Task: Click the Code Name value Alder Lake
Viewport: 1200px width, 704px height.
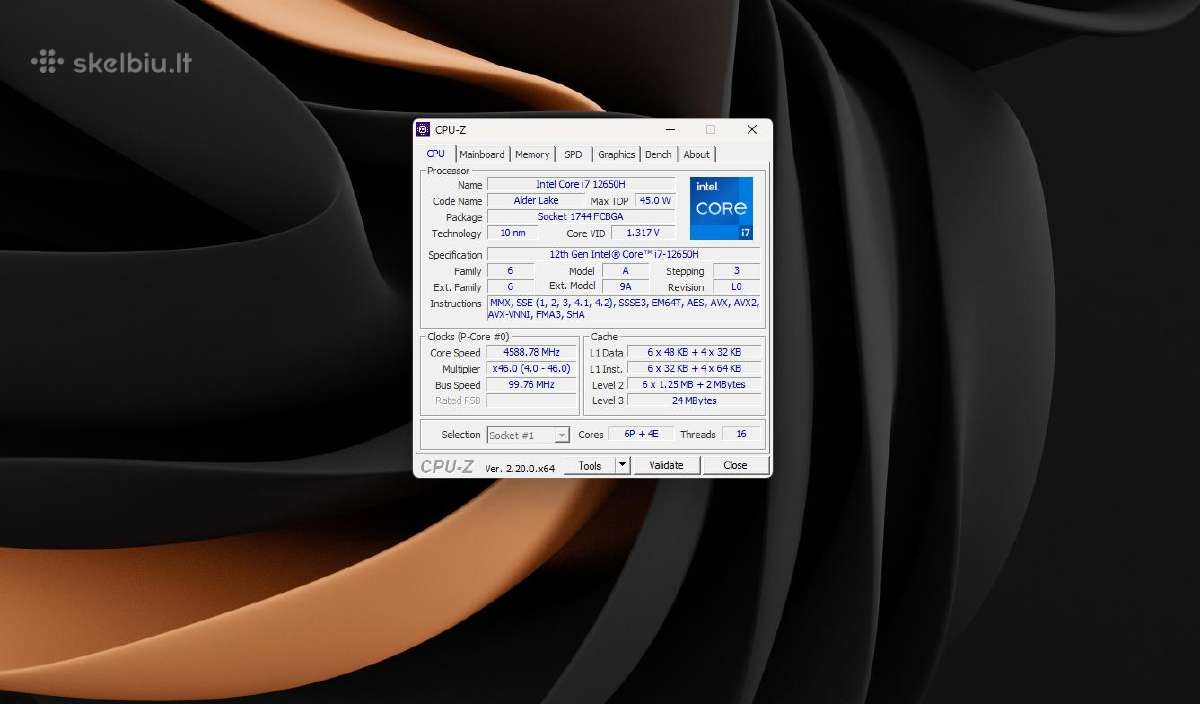Action: [x=536, y=201]
